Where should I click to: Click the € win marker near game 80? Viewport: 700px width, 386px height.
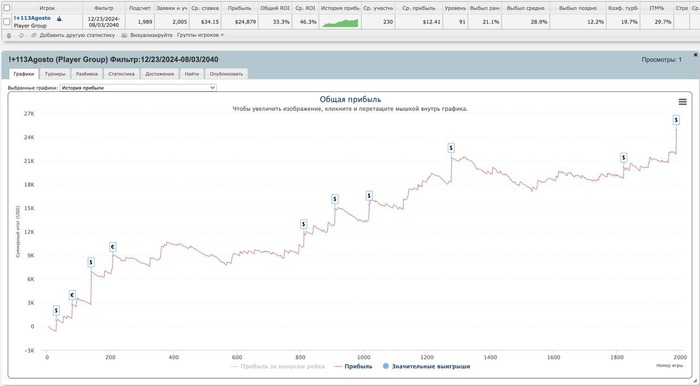tap(72, 295)
